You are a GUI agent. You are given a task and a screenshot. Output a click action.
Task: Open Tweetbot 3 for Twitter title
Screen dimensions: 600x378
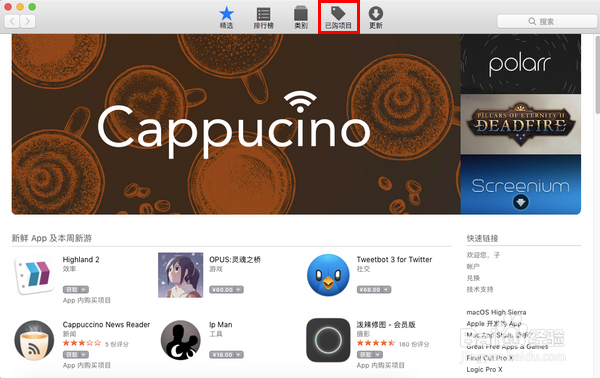[x=394, y=259]
